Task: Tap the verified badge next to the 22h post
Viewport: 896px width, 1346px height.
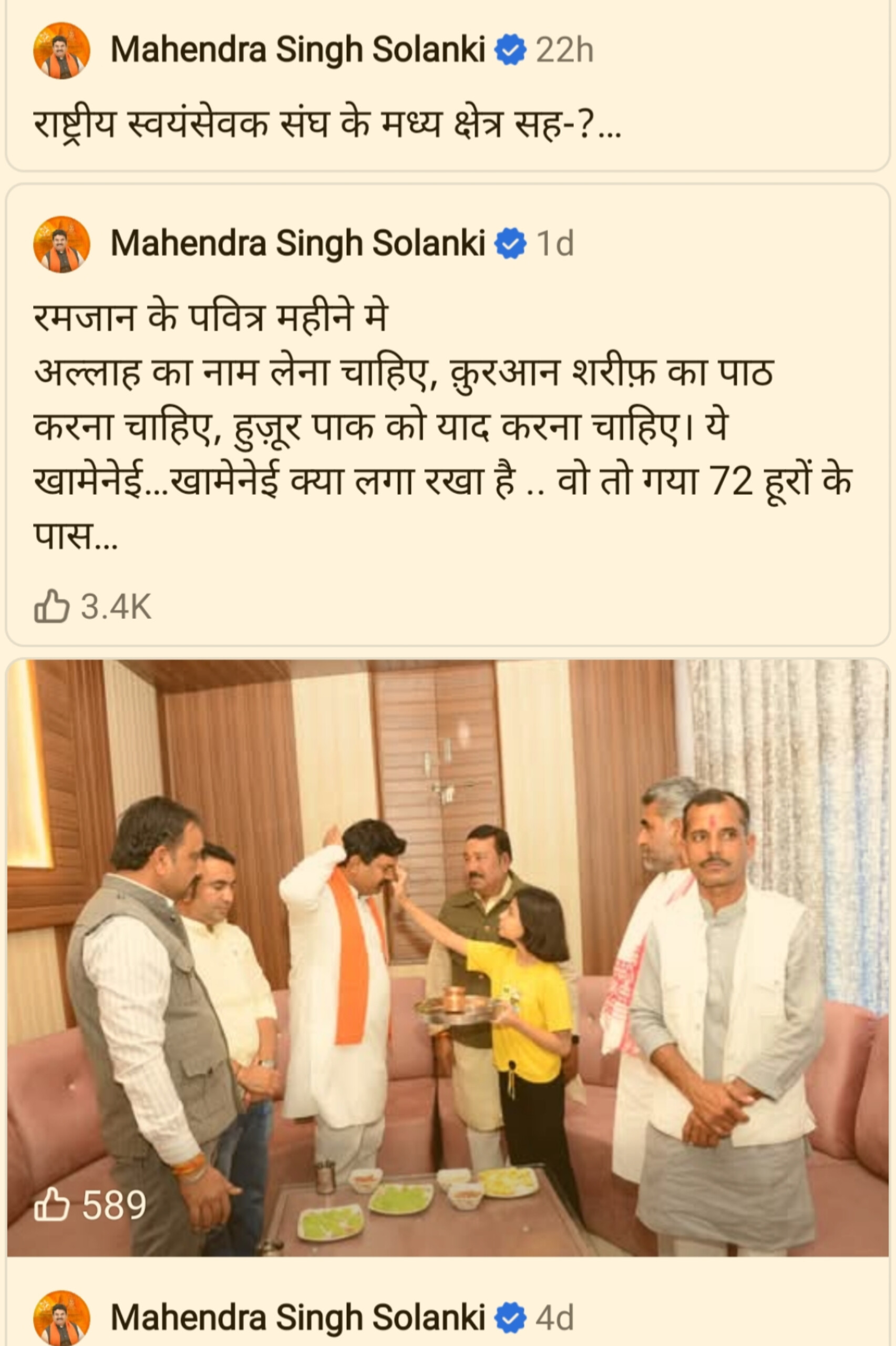Action: click(510, 50)
